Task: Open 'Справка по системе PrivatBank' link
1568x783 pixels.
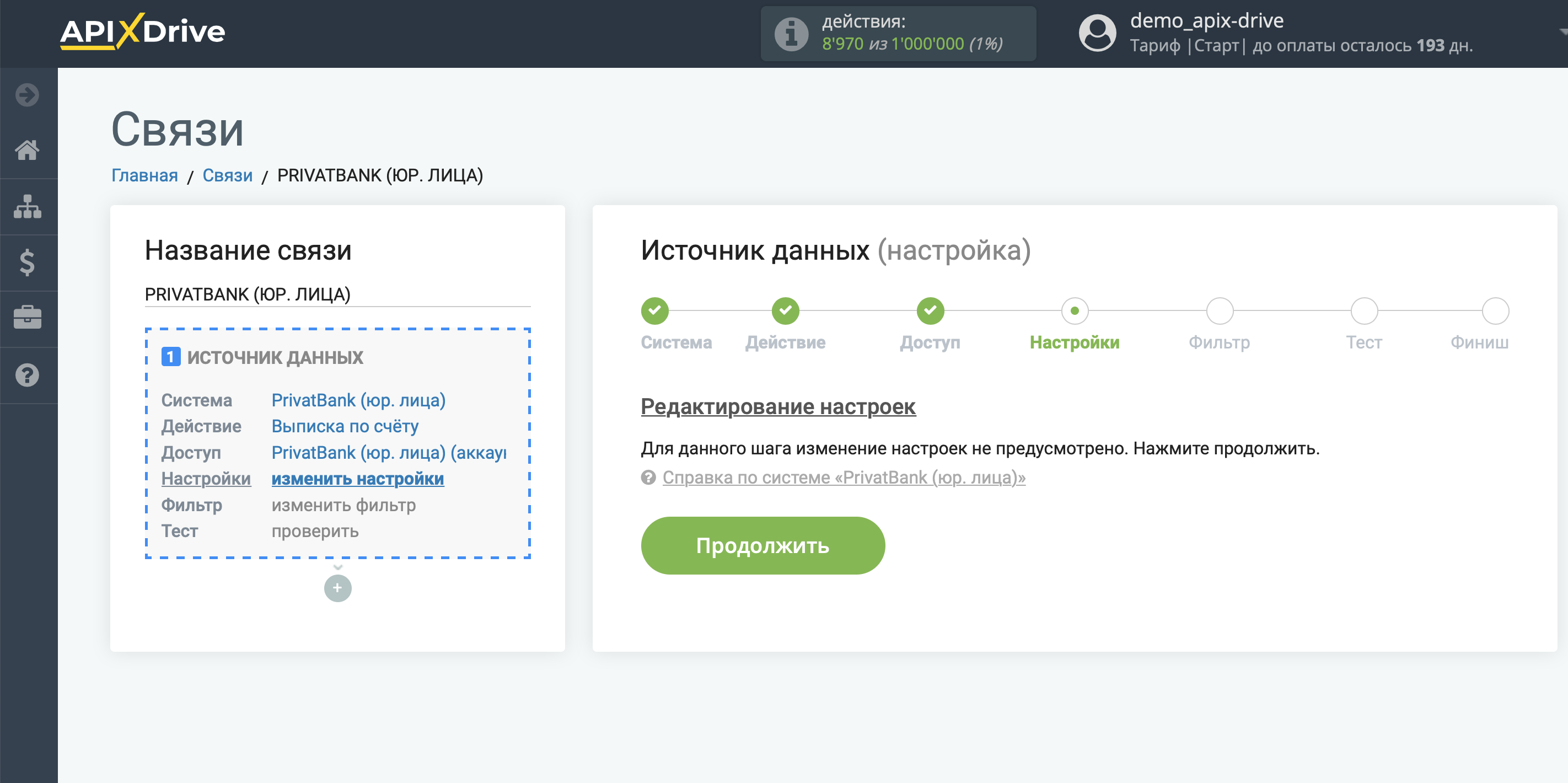Action: click(x=844, y=478)
